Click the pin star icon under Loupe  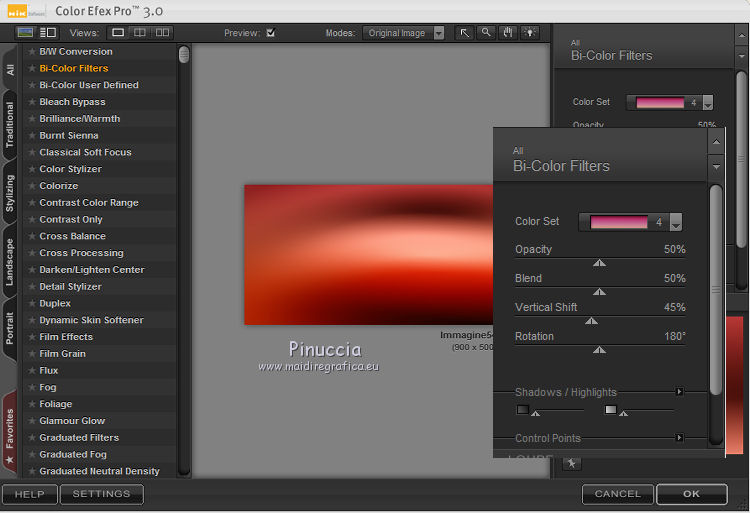(x=572, y=463)
